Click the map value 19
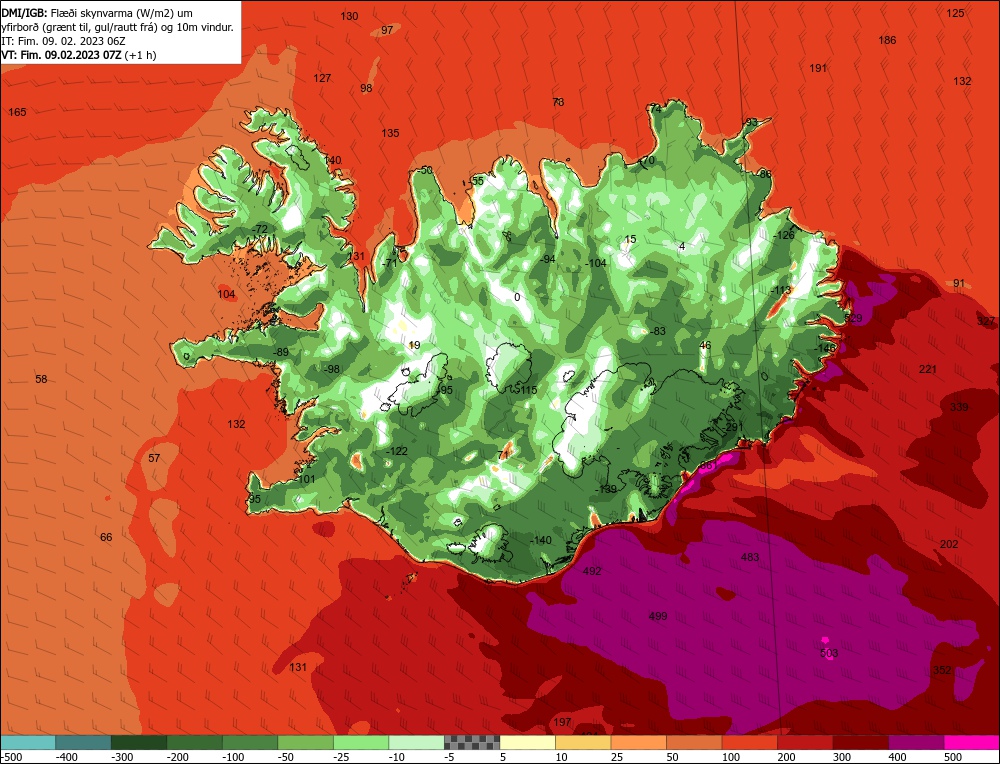 (415, 346)
